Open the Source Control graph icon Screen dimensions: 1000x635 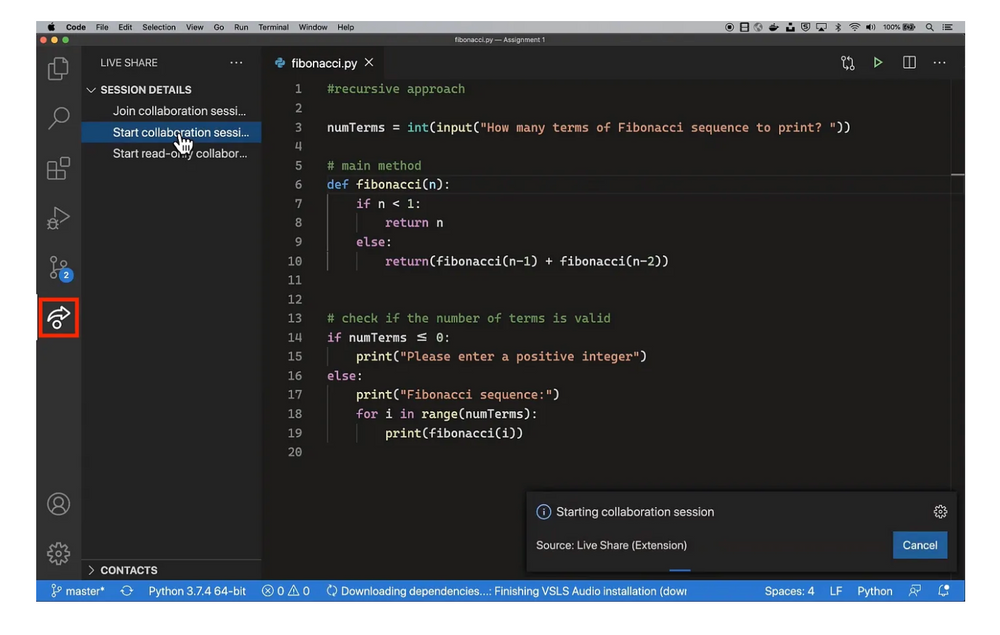(847, 62)
